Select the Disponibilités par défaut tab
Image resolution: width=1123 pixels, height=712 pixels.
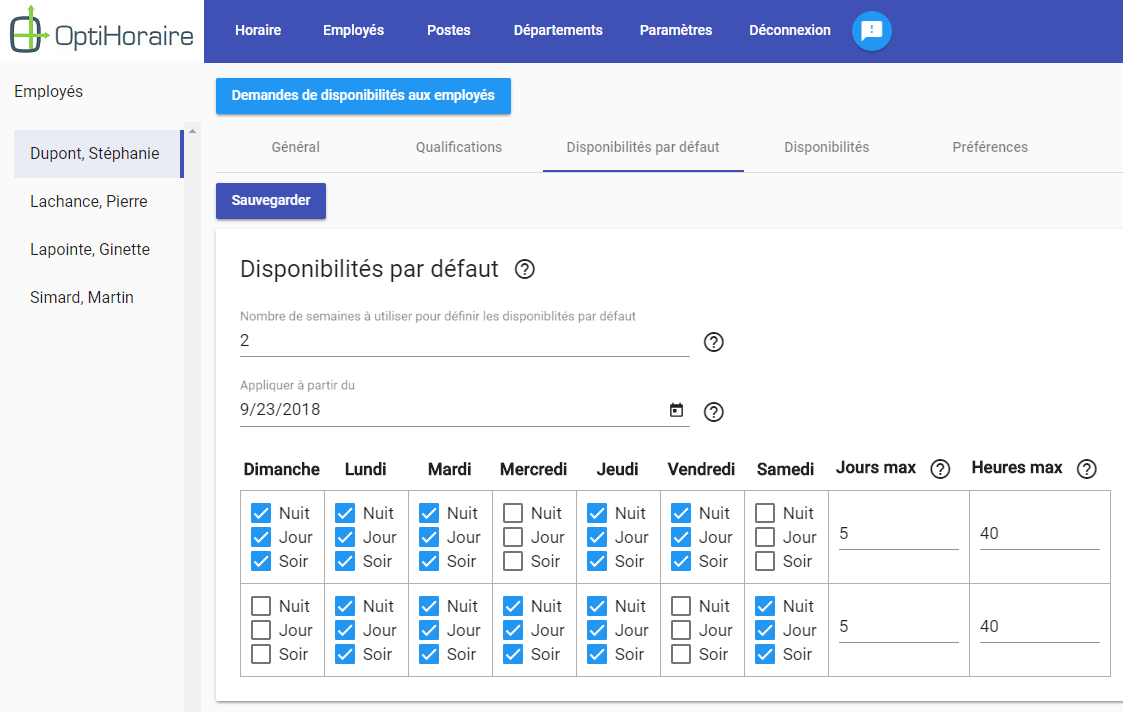point(643,148)
